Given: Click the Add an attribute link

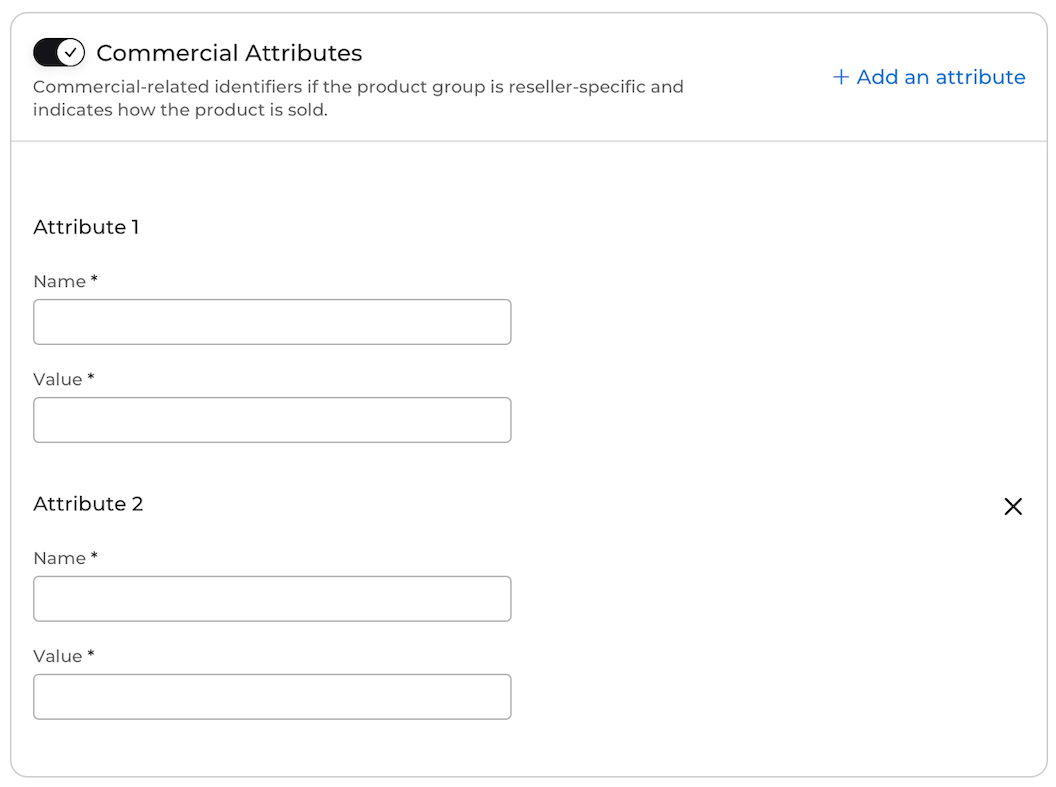Looking at the screenshot, I should 929,77.
